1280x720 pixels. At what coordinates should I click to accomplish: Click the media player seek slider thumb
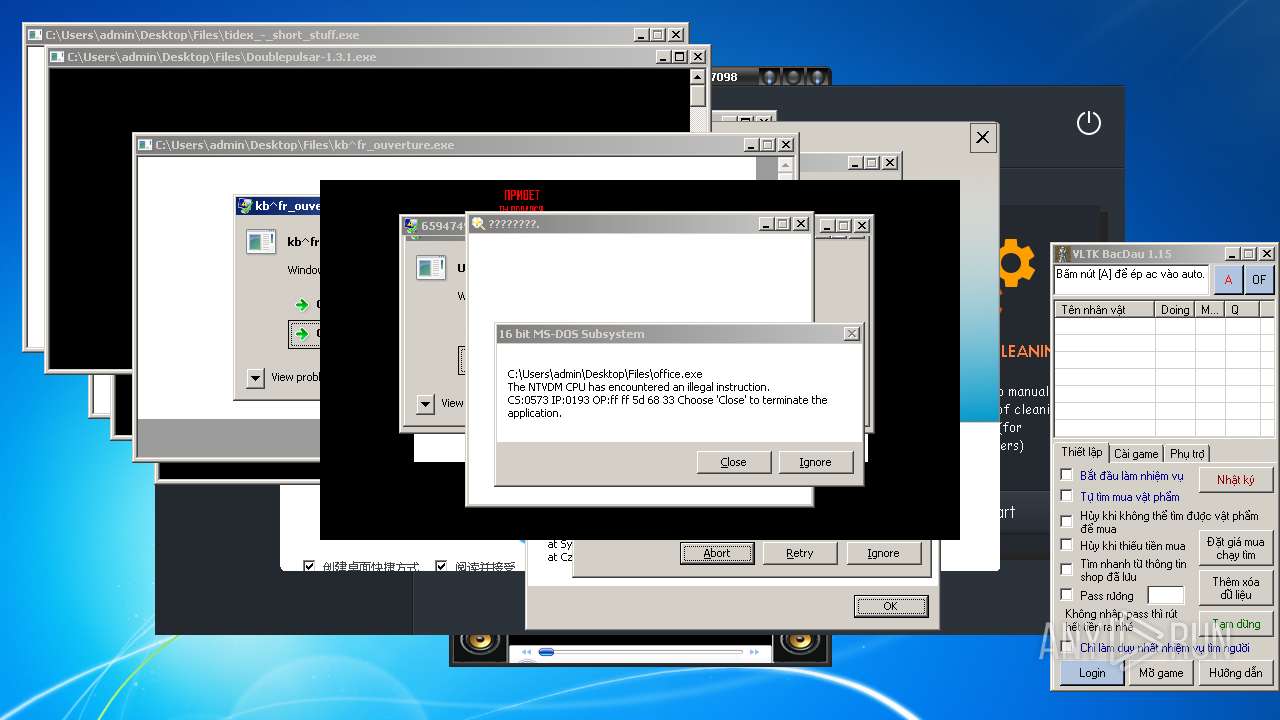click(546, 652)
